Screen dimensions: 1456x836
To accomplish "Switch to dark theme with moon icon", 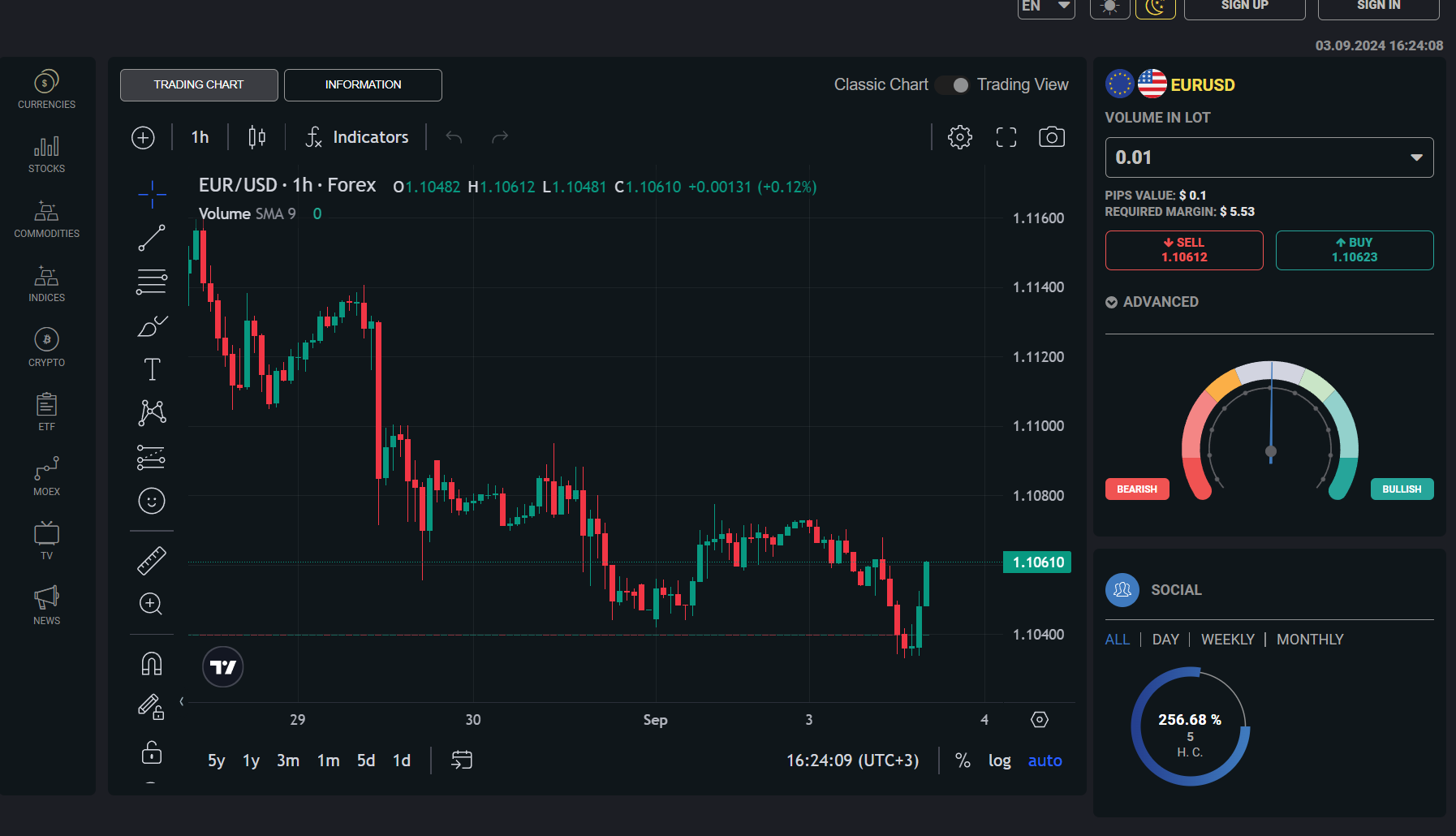I will [x=1155, y=7].
